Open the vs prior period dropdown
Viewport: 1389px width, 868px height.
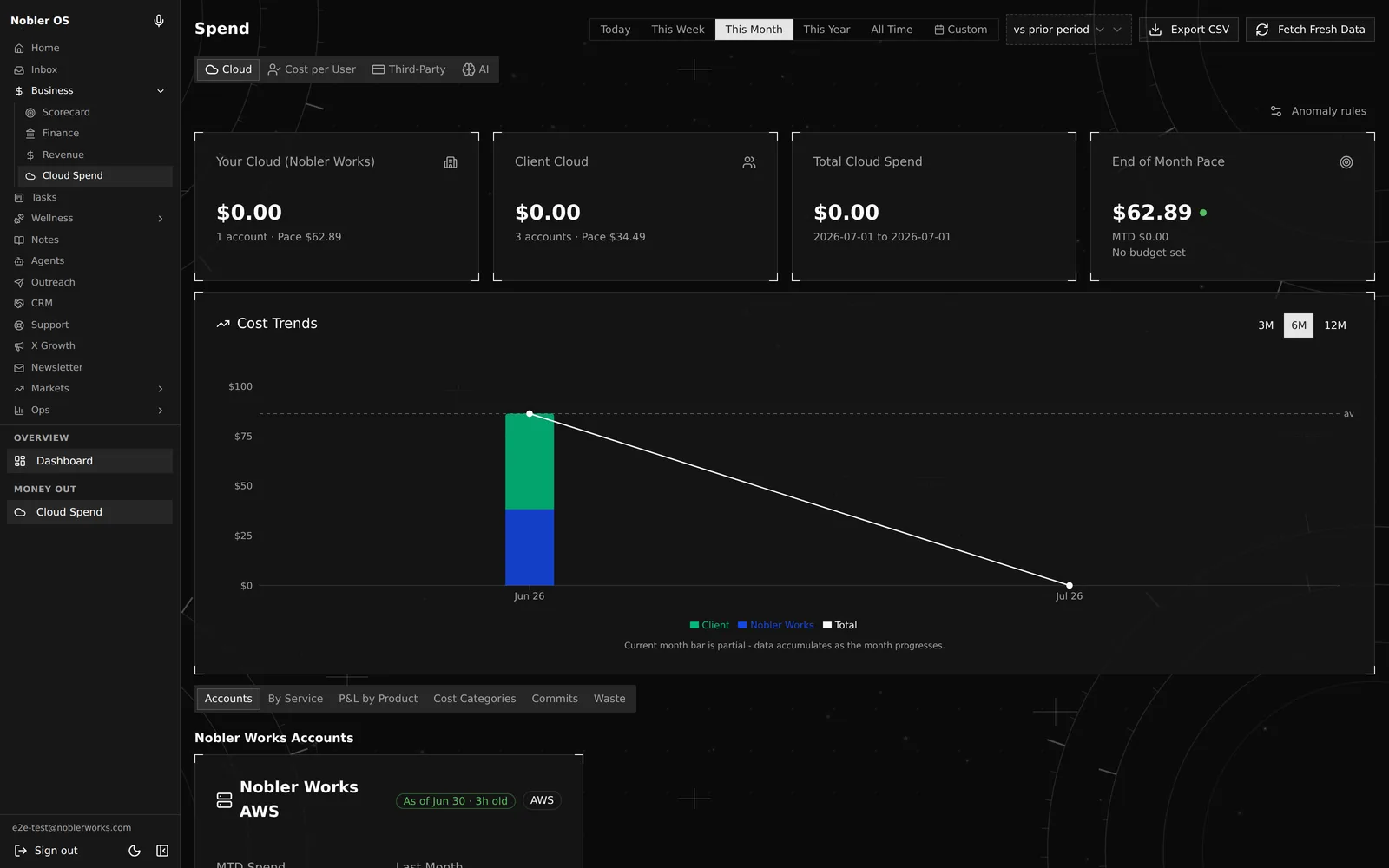tap(1069, 30)
